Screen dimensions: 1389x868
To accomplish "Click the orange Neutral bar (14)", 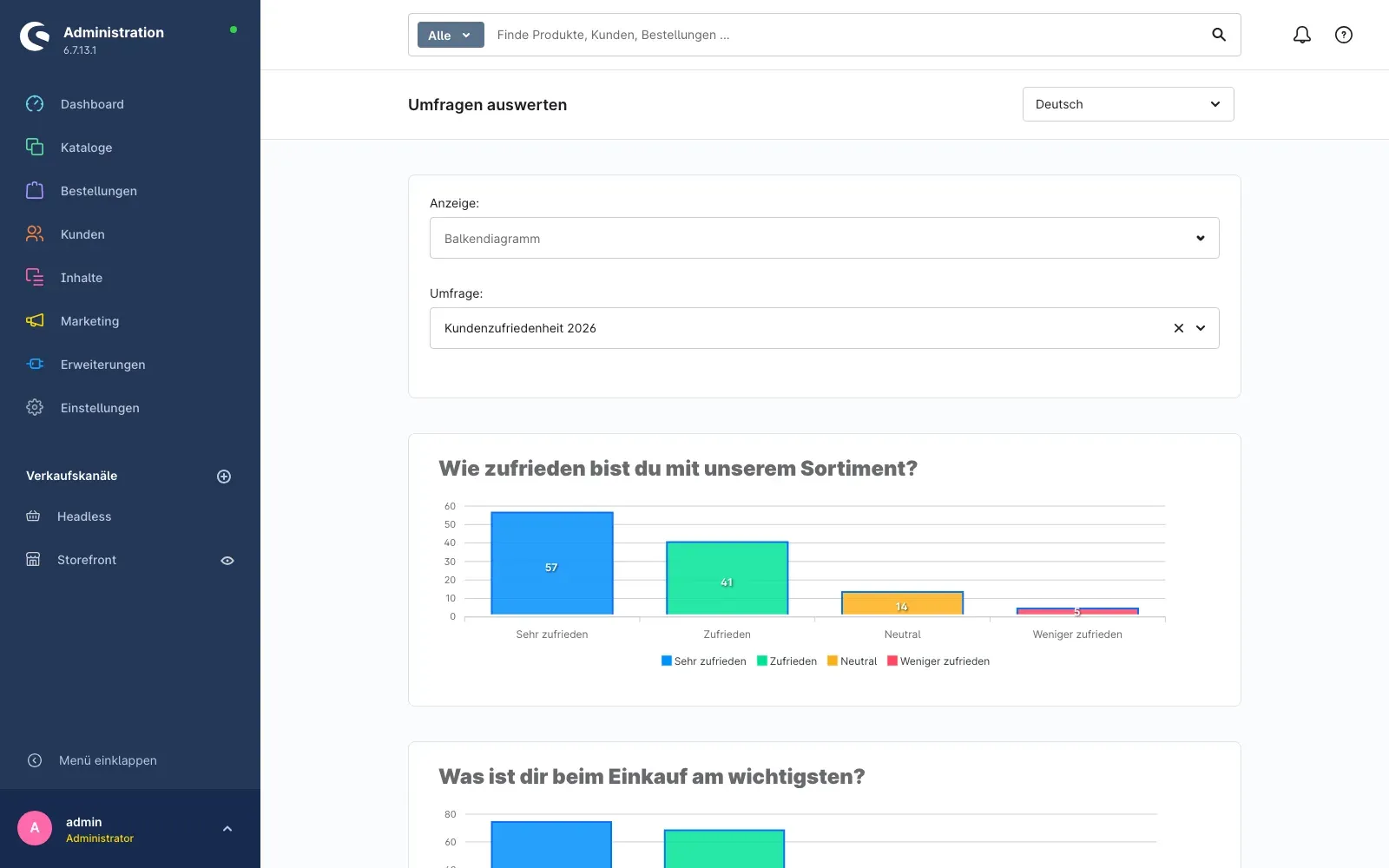I will [x=903, y=603].
